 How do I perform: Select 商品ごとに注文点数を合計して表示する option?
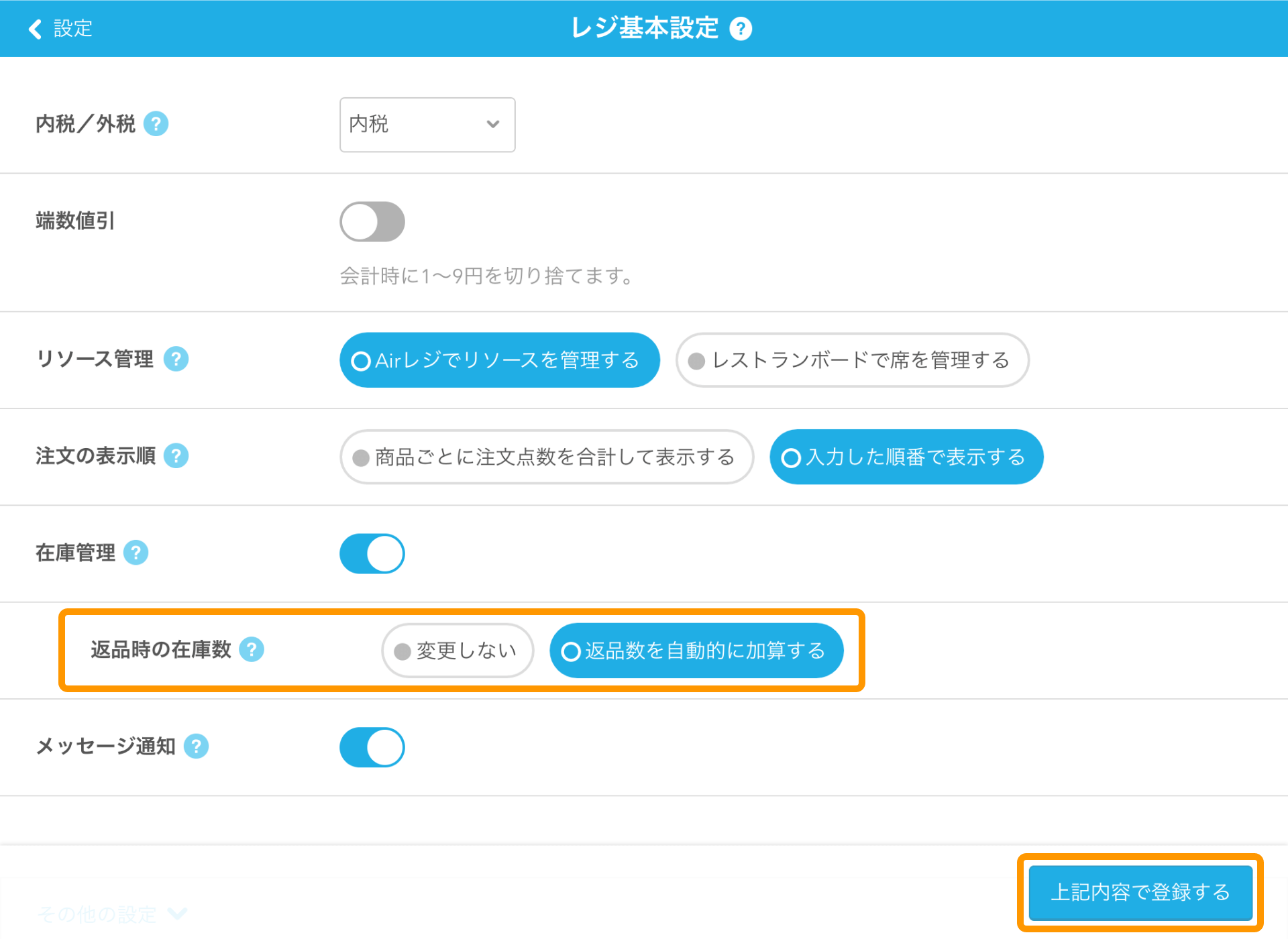click(x=547, y=457)
